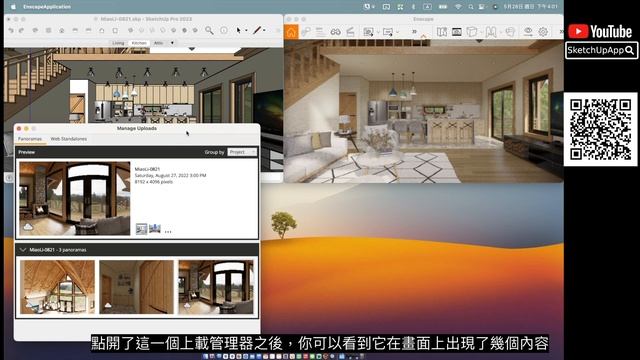
Task: Choose the SketchUp Select arrow tool
Action: click(239, 30)
